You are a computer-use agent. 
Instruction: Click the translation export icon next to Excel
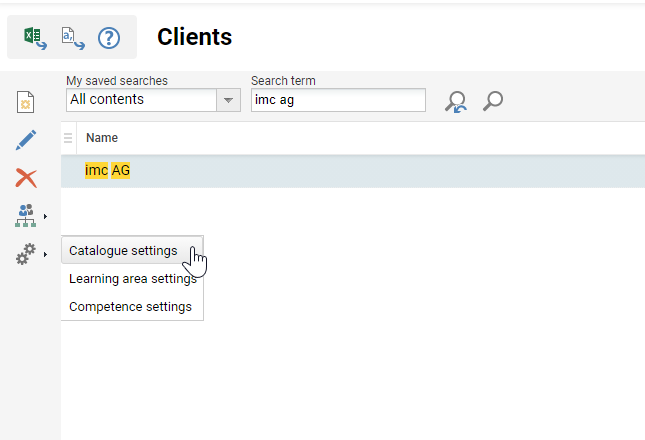(73, 38)
